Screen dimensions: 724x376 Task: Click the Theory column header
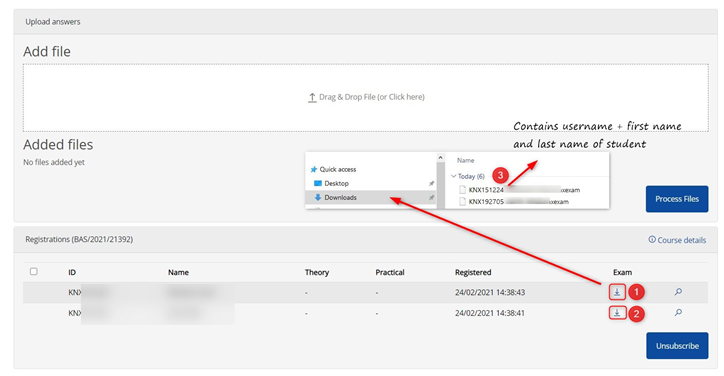tap(317, 273)
